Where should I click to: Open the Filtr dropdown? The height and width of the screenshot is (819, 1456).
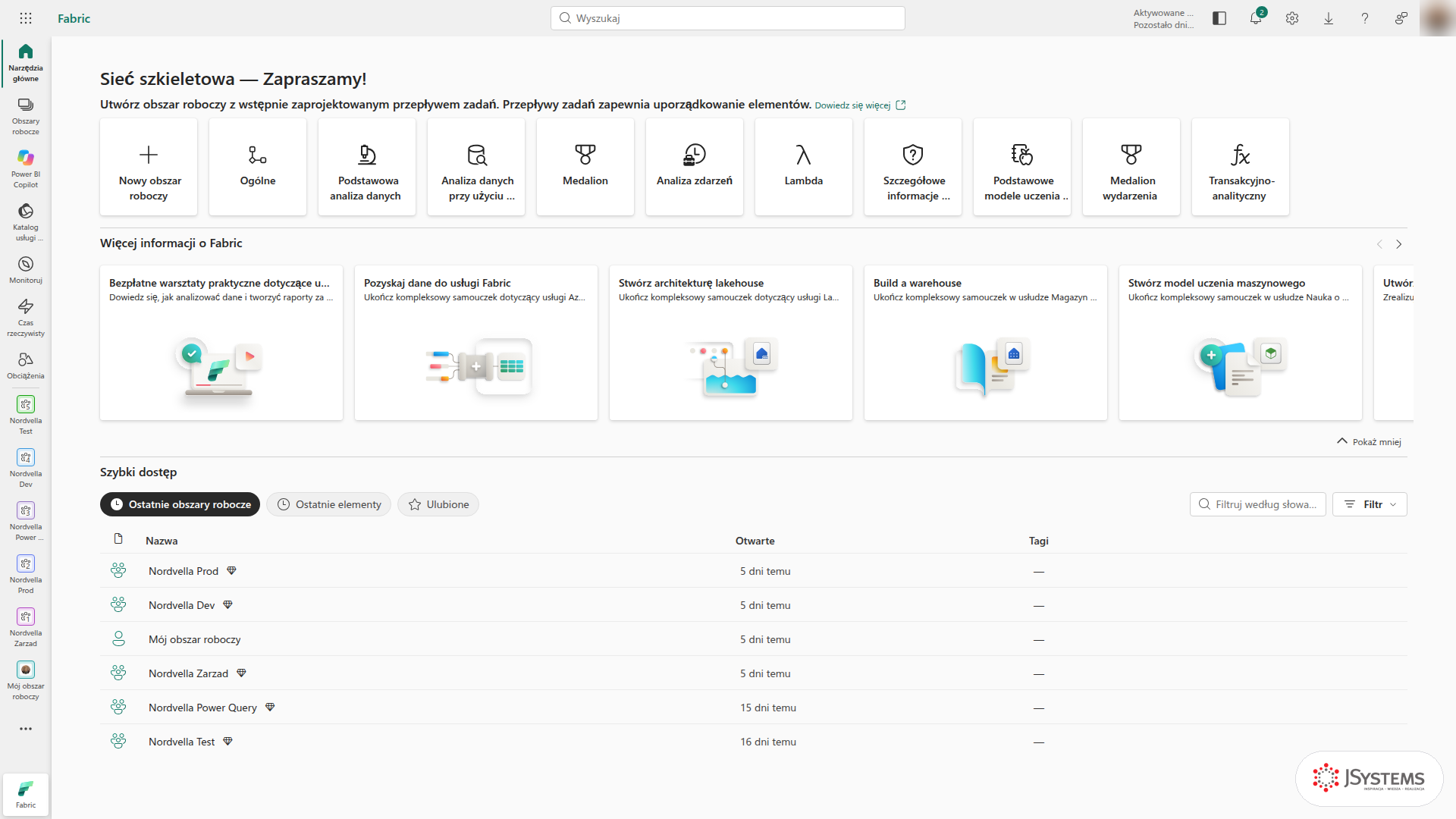(x=1370, y=504)
